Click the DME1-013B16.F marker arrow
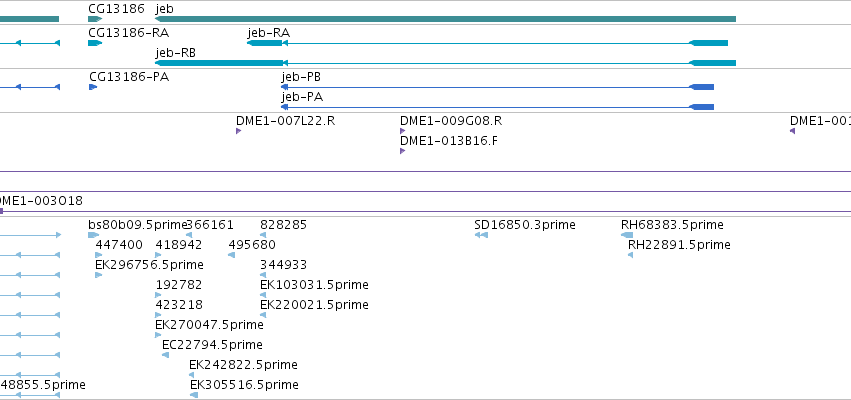851x400 pixels. click(402, 151)
